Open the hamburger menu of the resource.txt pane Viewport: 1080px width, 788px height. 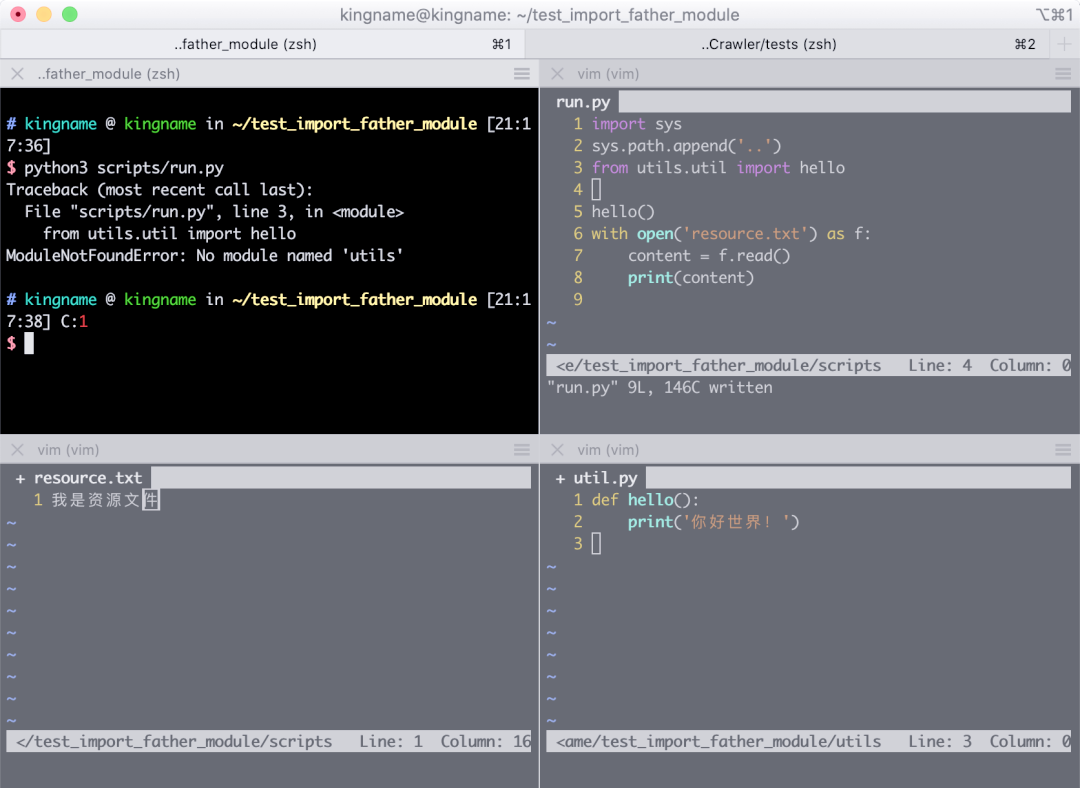521,450
